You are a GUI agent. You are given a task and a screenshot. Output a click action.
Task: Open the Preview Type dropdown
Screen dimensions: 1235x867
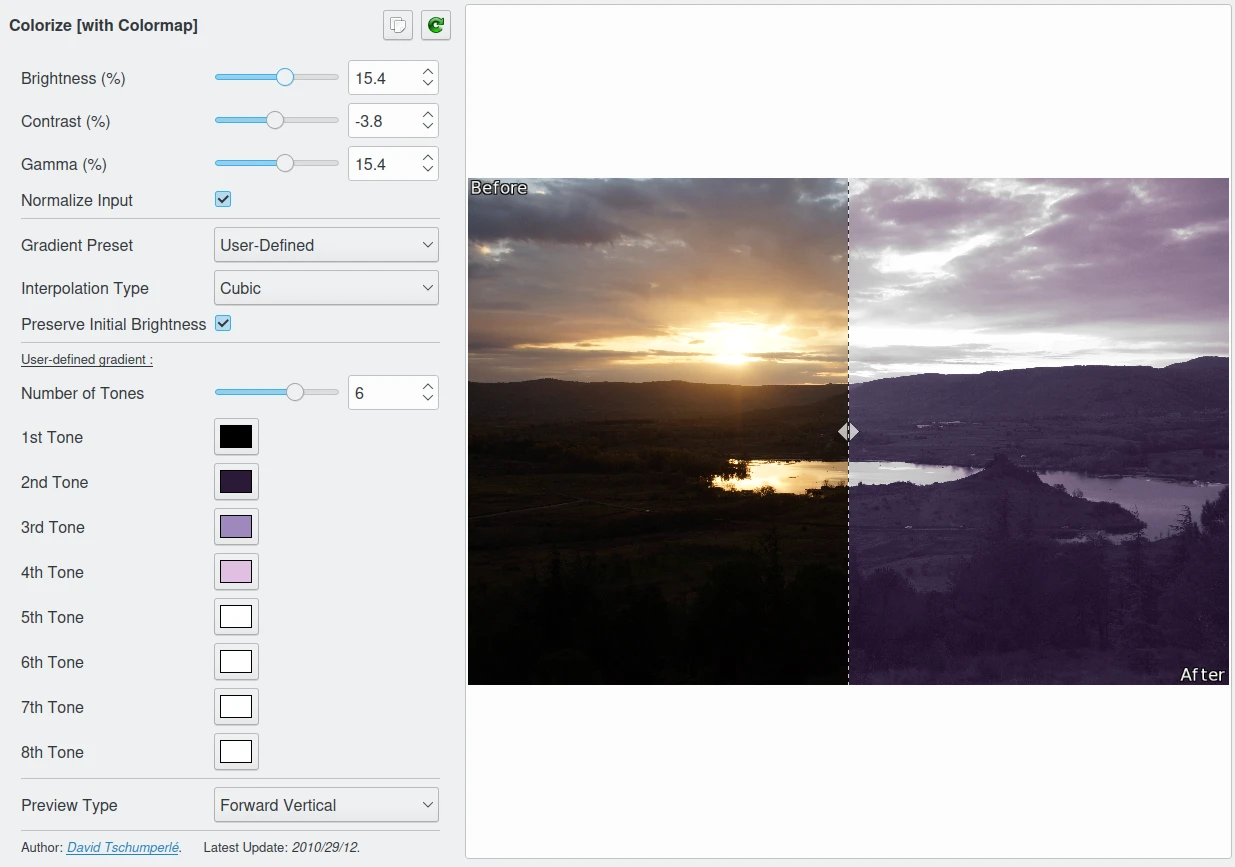326,805
